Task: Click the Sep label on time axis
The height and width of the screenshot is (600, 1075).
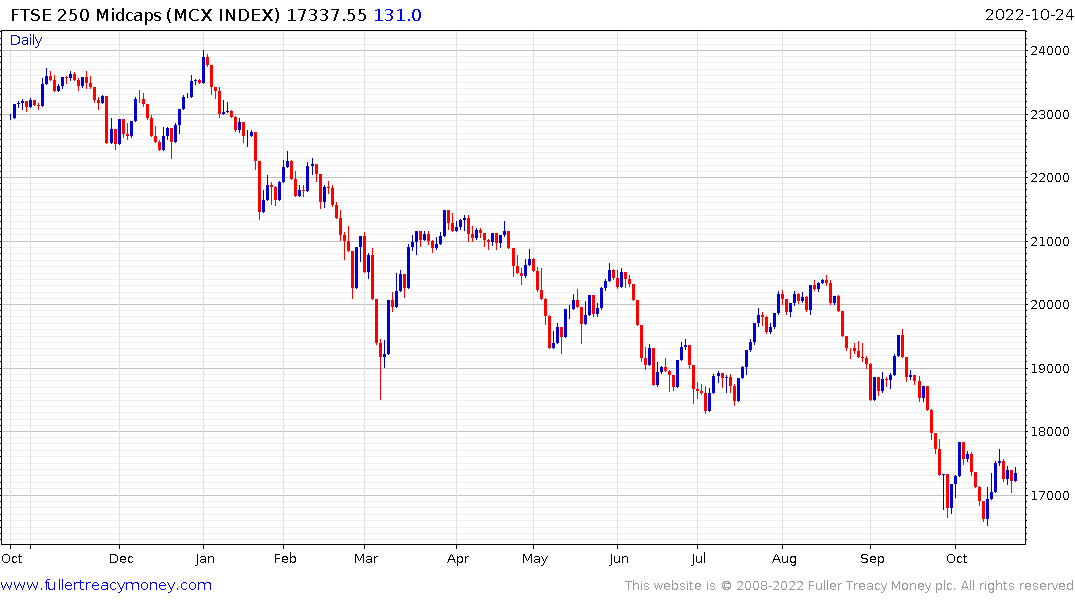Action: (x=873, y=558)
